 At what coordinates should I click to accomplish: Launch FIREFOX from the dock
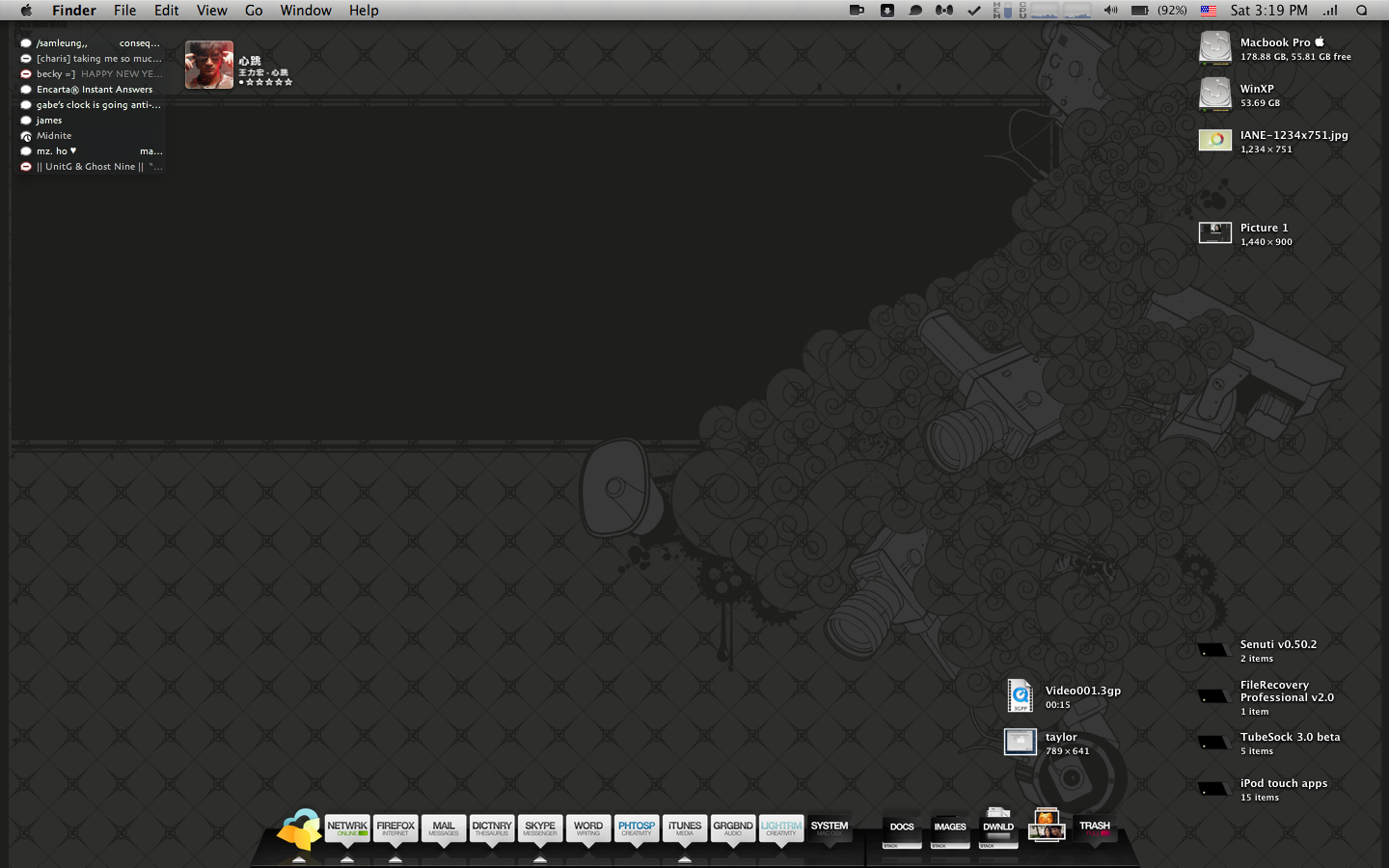click(395, 828)
